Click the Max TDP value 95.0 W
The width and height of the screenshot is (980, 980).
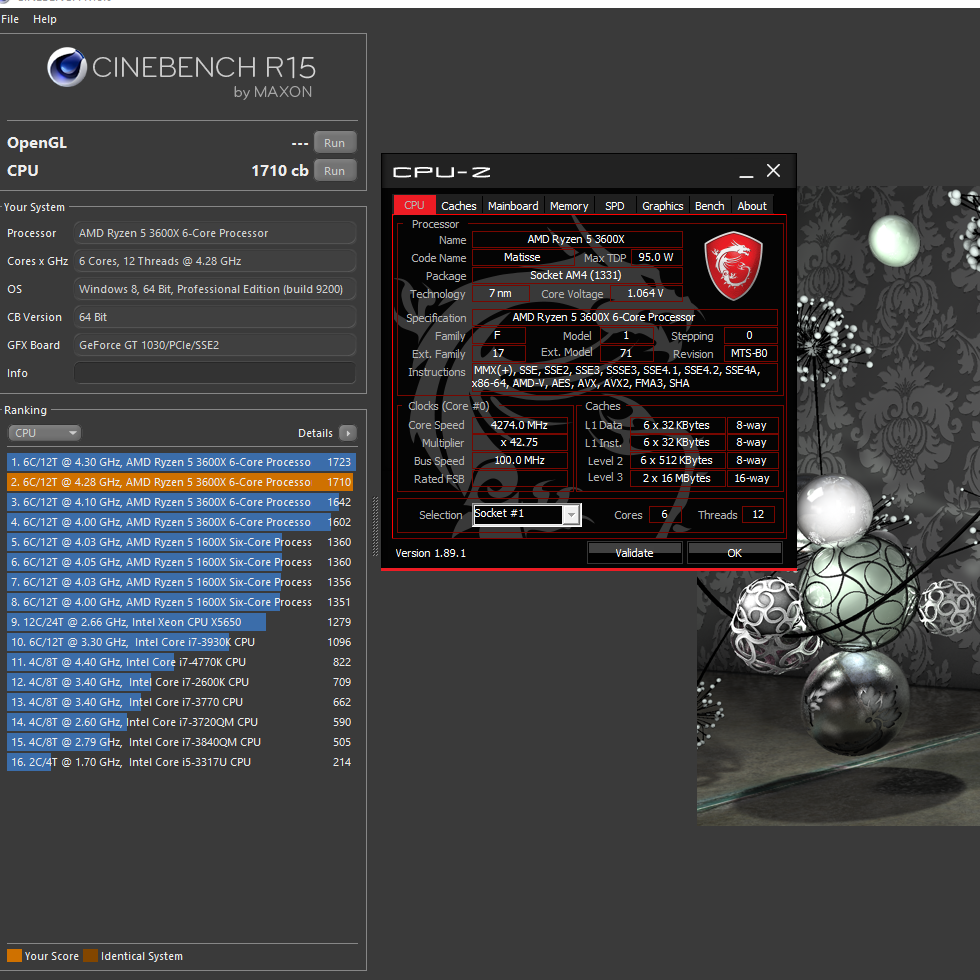coord(656,257)
